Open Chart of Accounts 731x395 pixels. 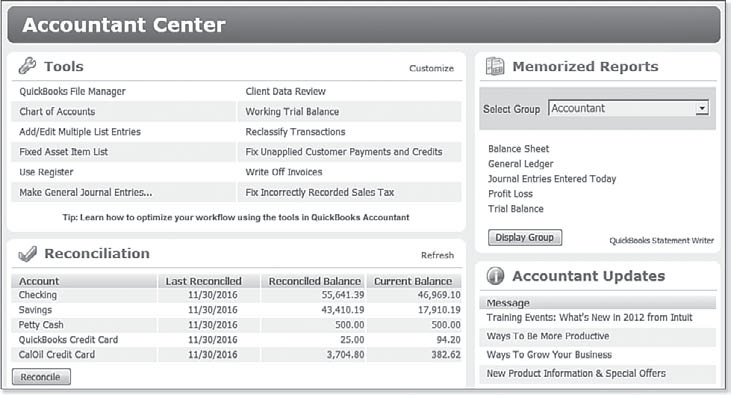coord(57,111)
